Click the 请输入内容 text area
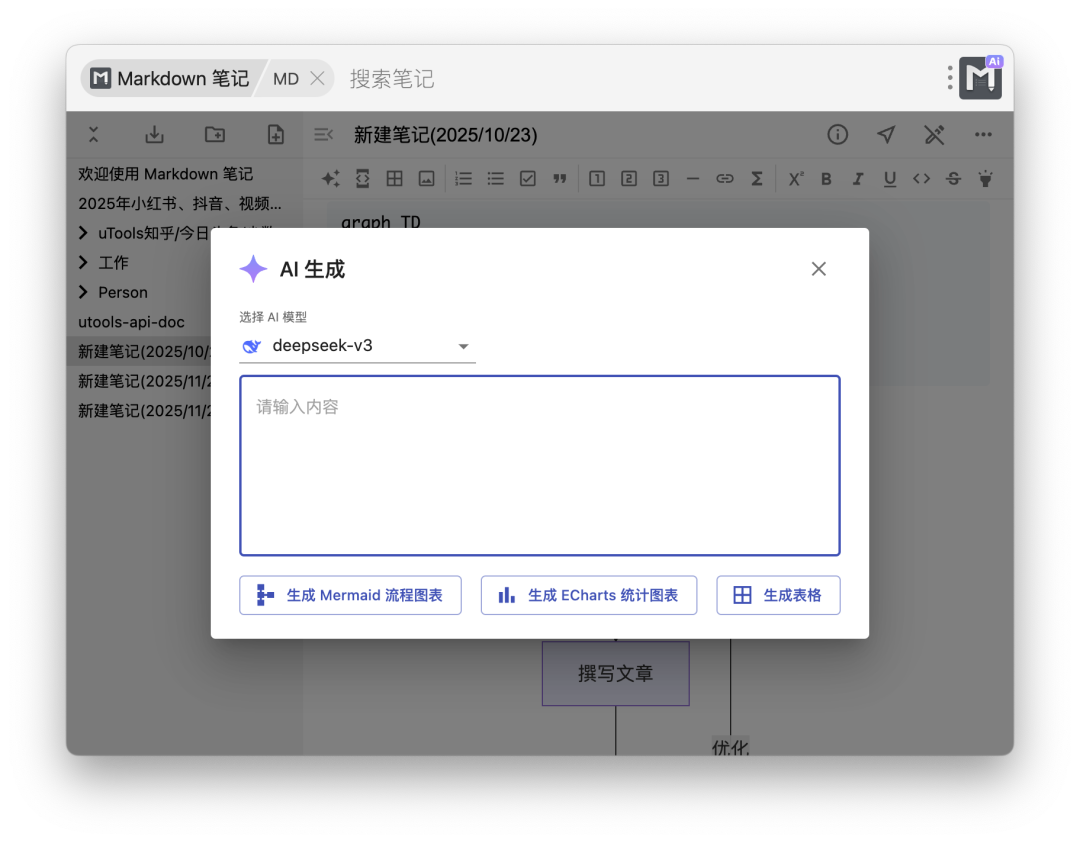This screenshot has width=1080, height=843. [540, 466]
